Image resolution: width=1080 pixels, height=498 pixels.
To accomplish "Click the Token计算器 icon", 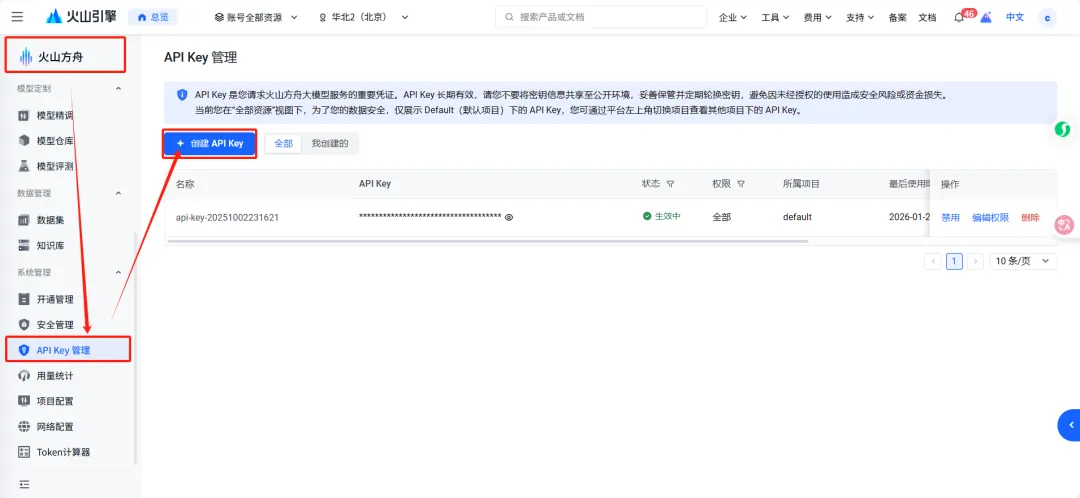I will 23,452.
